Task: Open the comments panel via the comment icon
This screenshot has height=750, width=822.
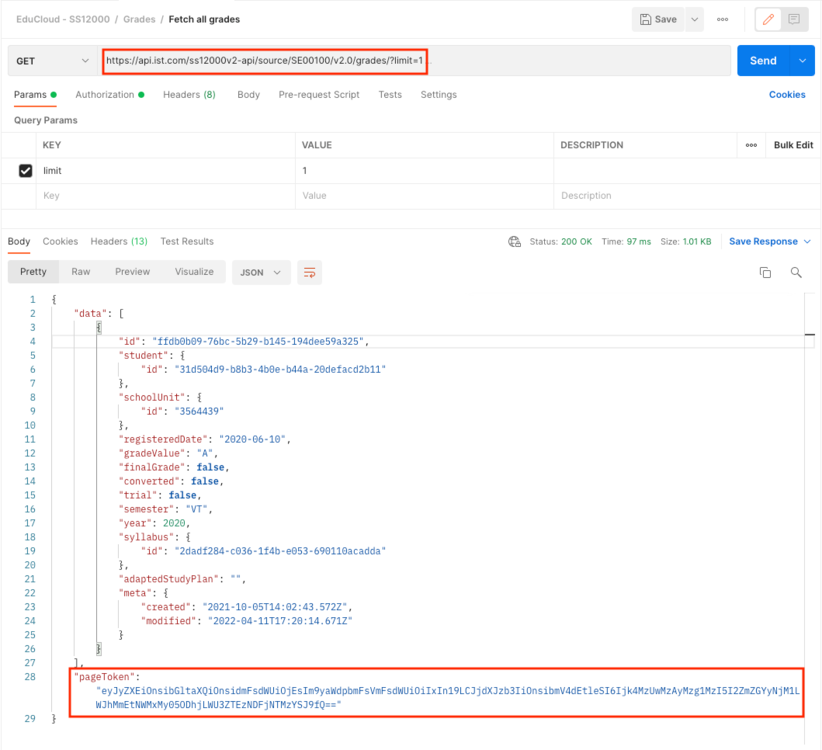Action: [791, 19]
